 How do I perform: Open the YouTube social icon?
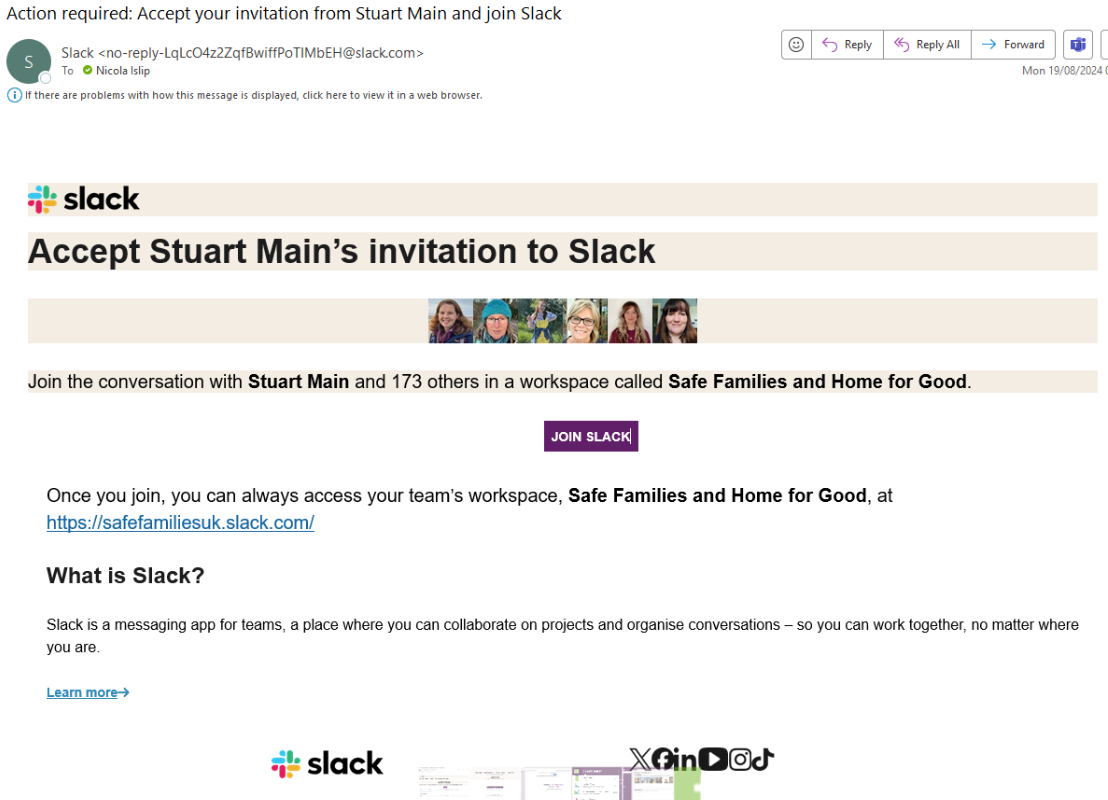tap(713, 760)
